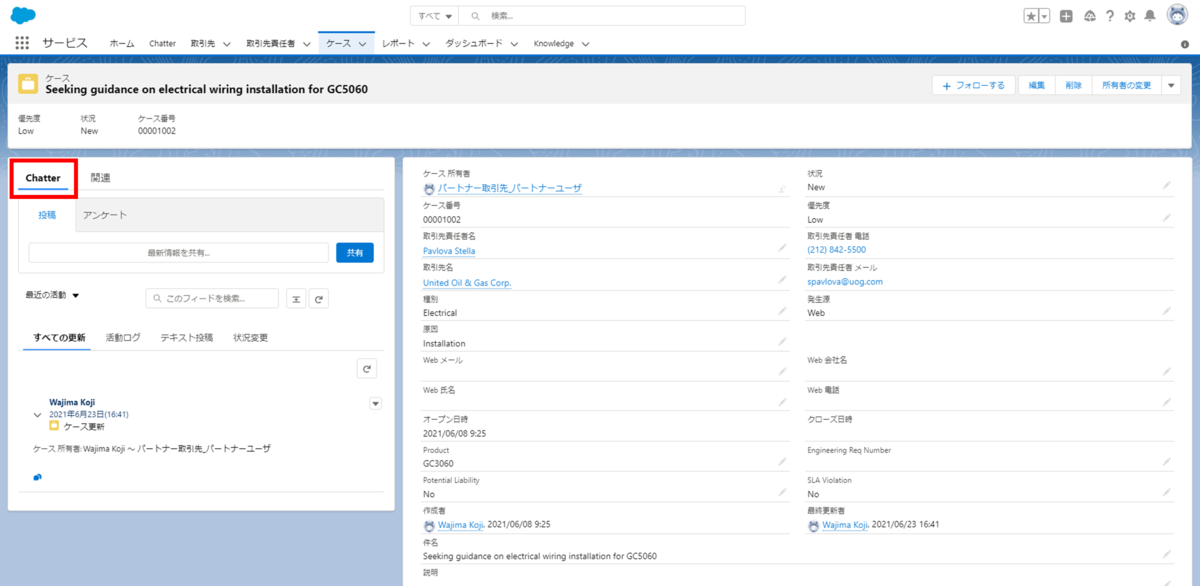Edit the SLA Violation field pencil
The image size is (1200, 586).
coord(1166,492)
